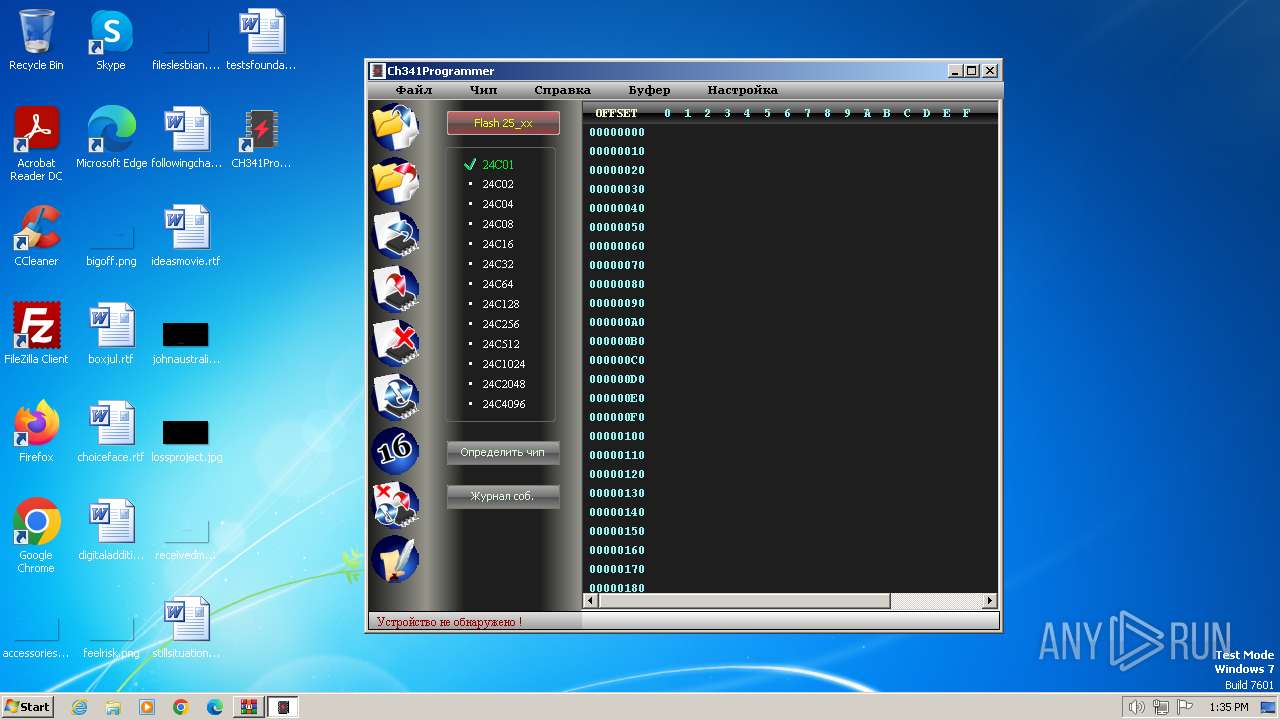
Task: Open the Google Chrome desktop shortcut
Action: pos(36,536)
